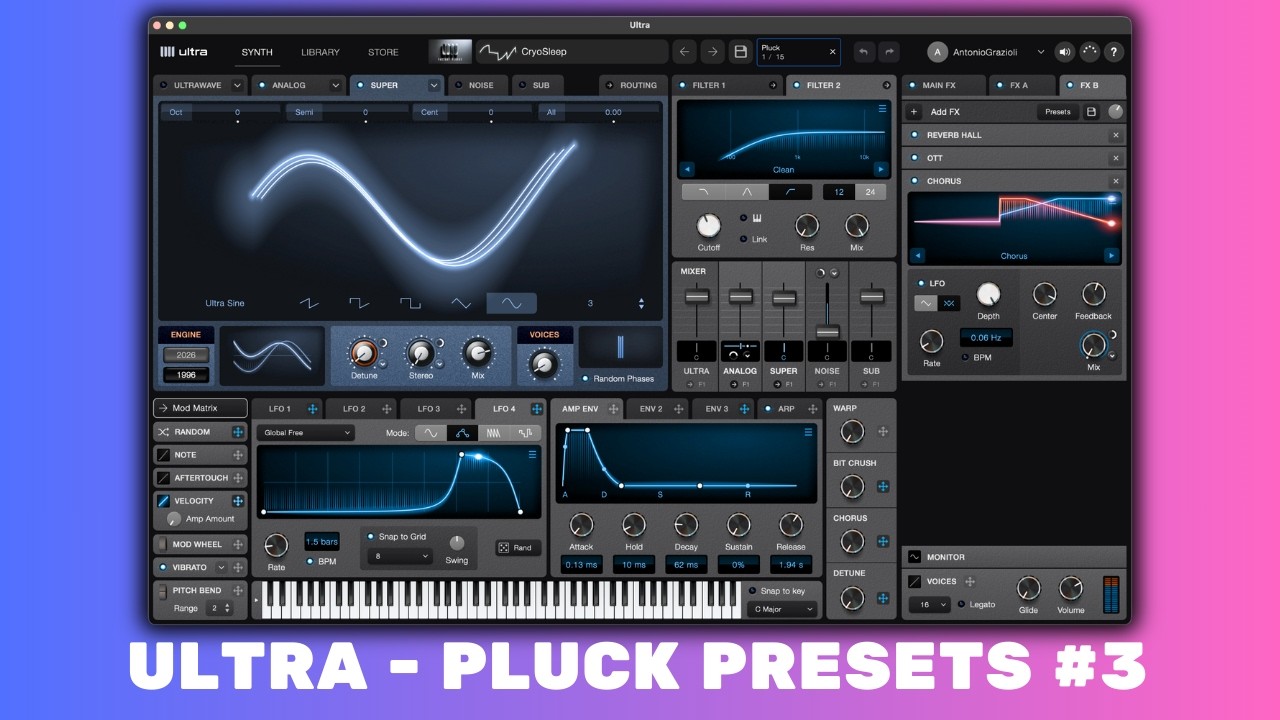Remove the REVERB HALL effect
Image resolution: width=1280 pixels, height=720 pixels.
1116,135
